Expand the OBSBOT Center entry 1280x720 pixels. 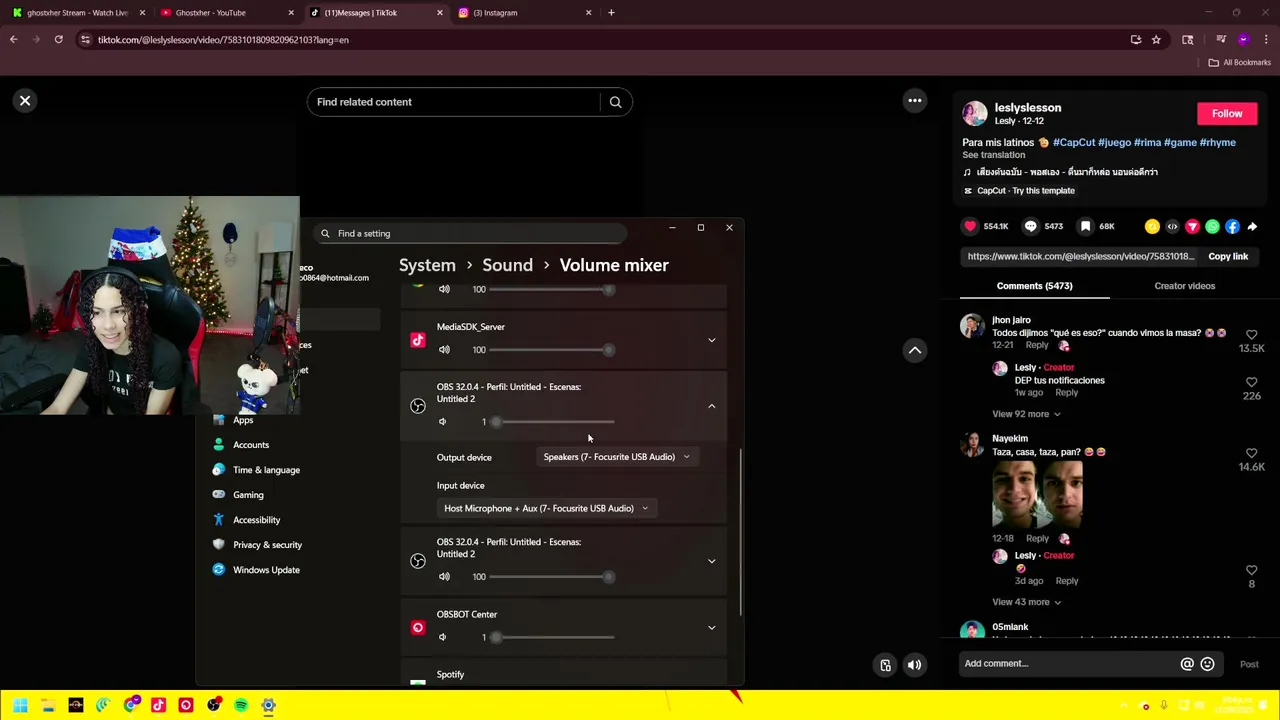[x=712, y=628]
